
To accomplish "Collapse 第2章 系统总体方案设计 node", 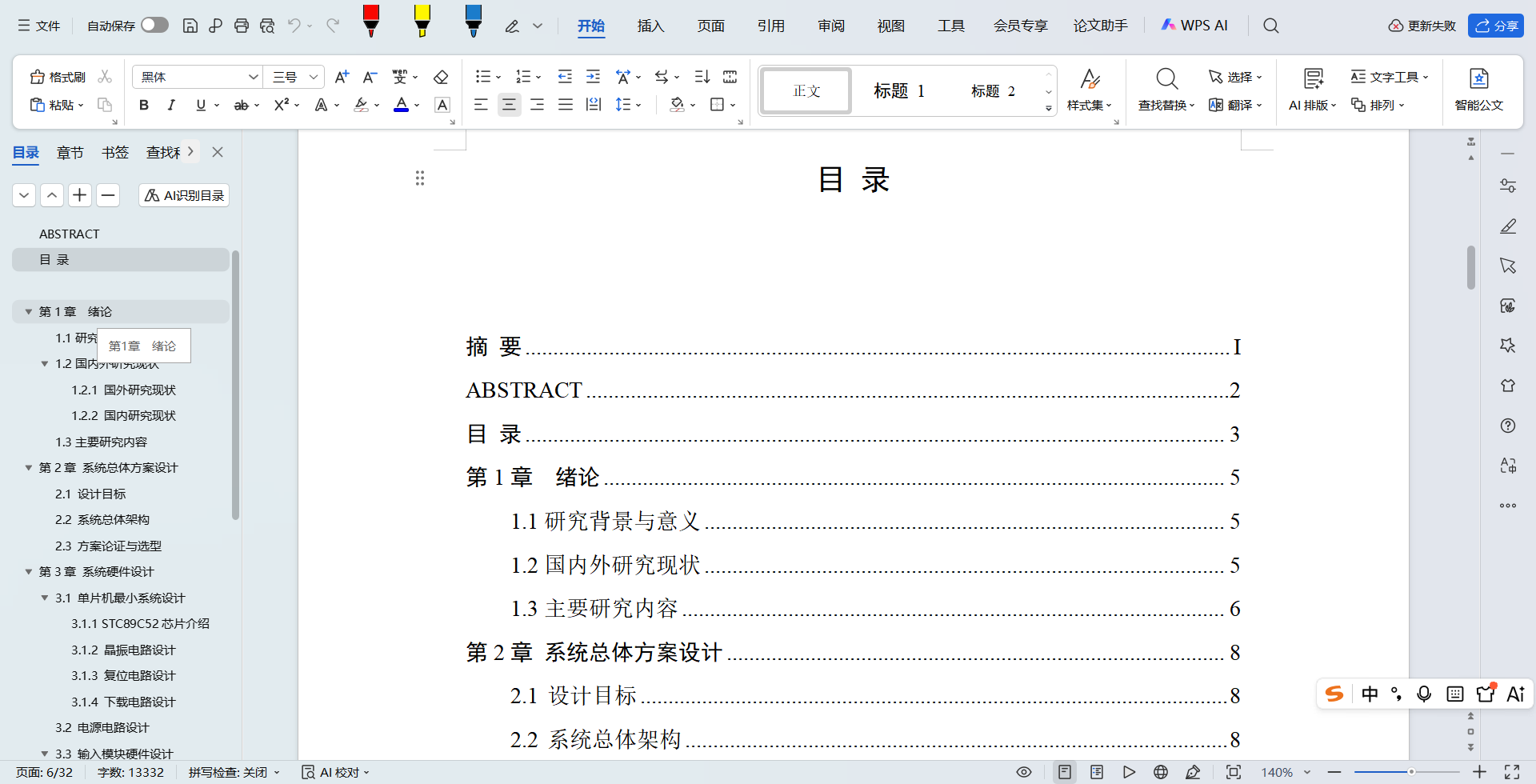I will (29, 468).
